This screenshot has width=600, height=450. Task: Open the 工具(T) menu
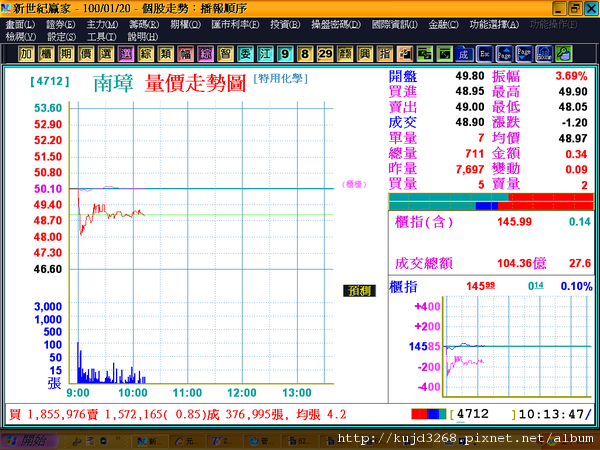click(102, 37)
